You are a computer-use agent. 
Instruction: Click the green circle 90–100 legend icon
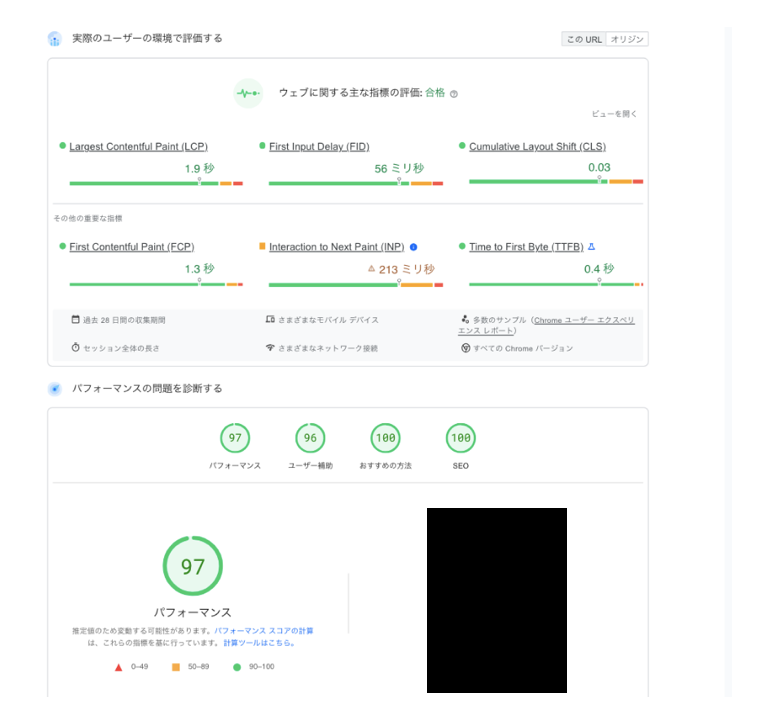(237, 667)
